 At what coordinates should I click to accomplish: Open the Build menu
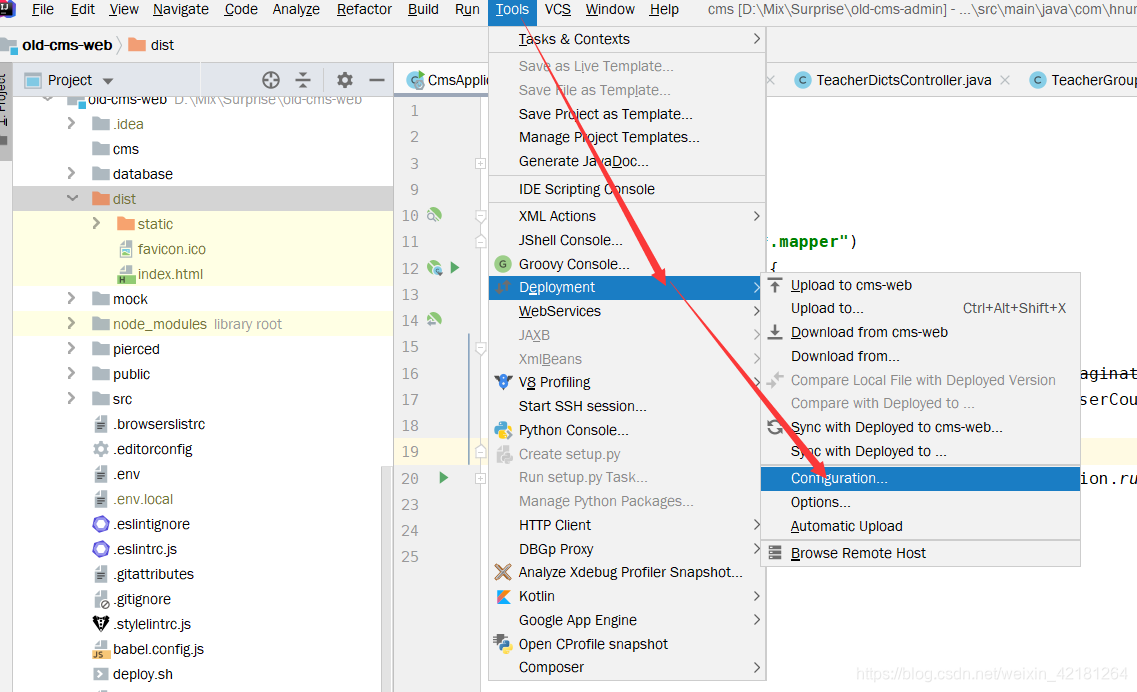[423, 9]
